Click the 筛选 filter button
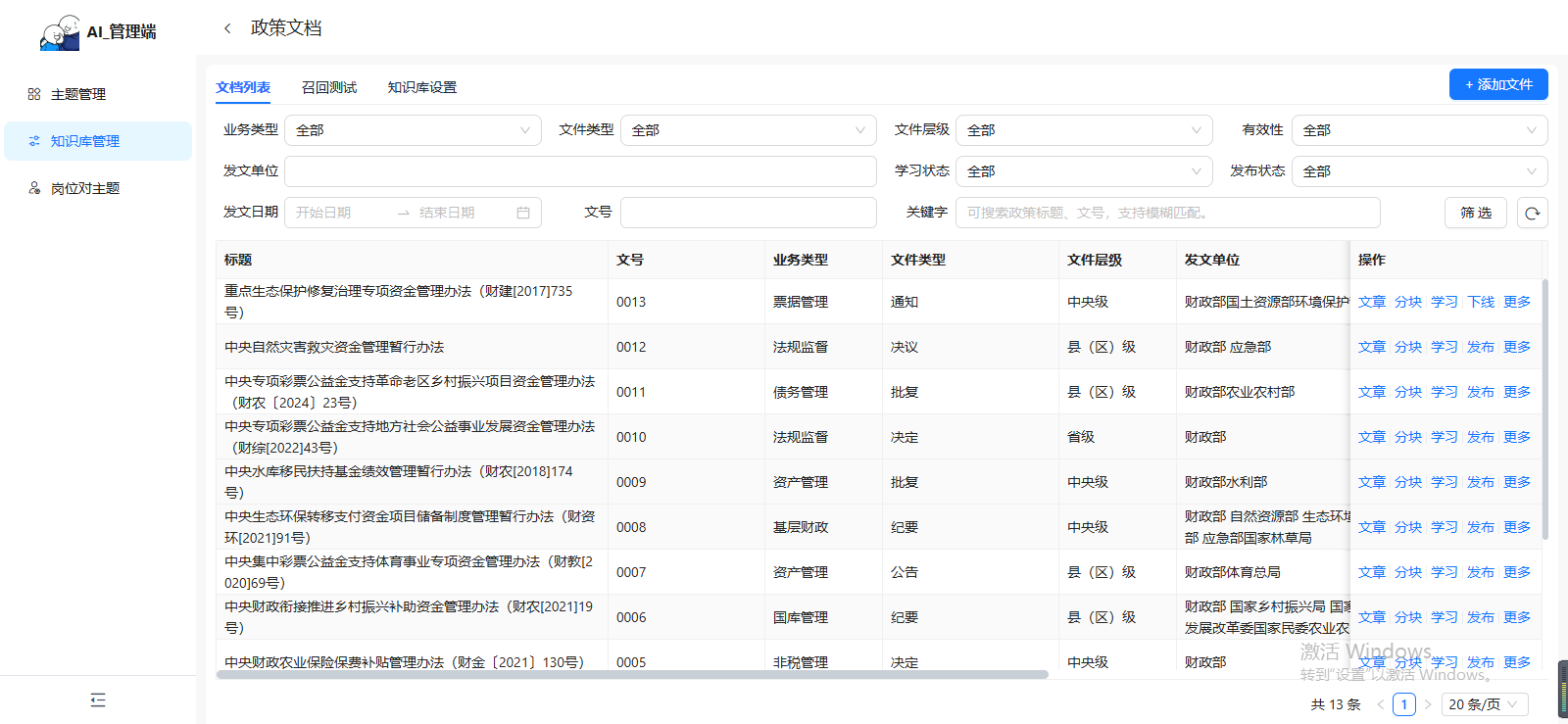 click(1475, 213)
